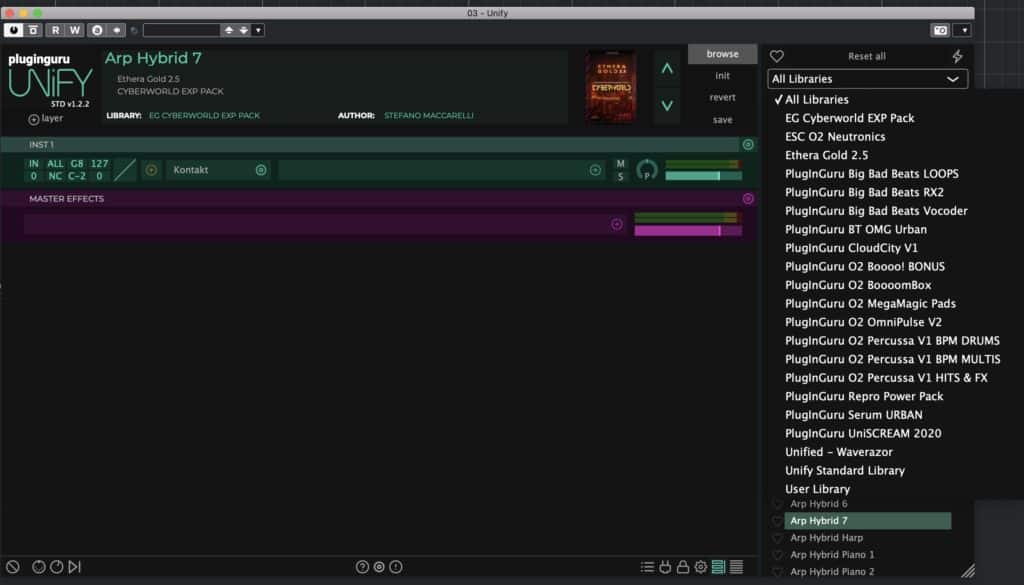Click the revert button
Image resolution: width=1024 pixels, height=585 pixels.
click(x=722, y=97)
